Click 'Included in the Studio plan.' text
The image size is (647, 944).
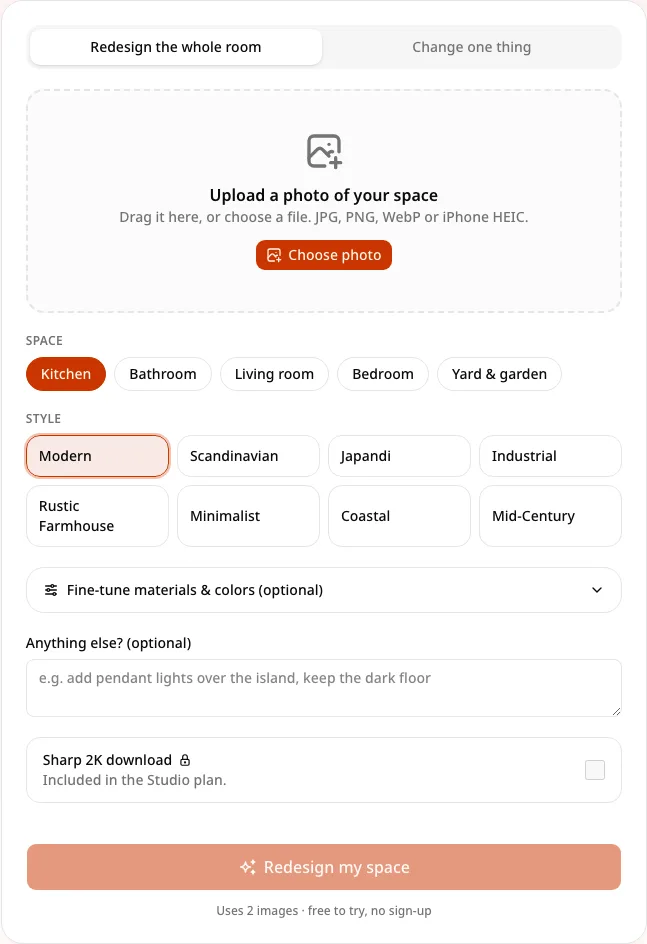pyautogui.click(x=134, y=780)
